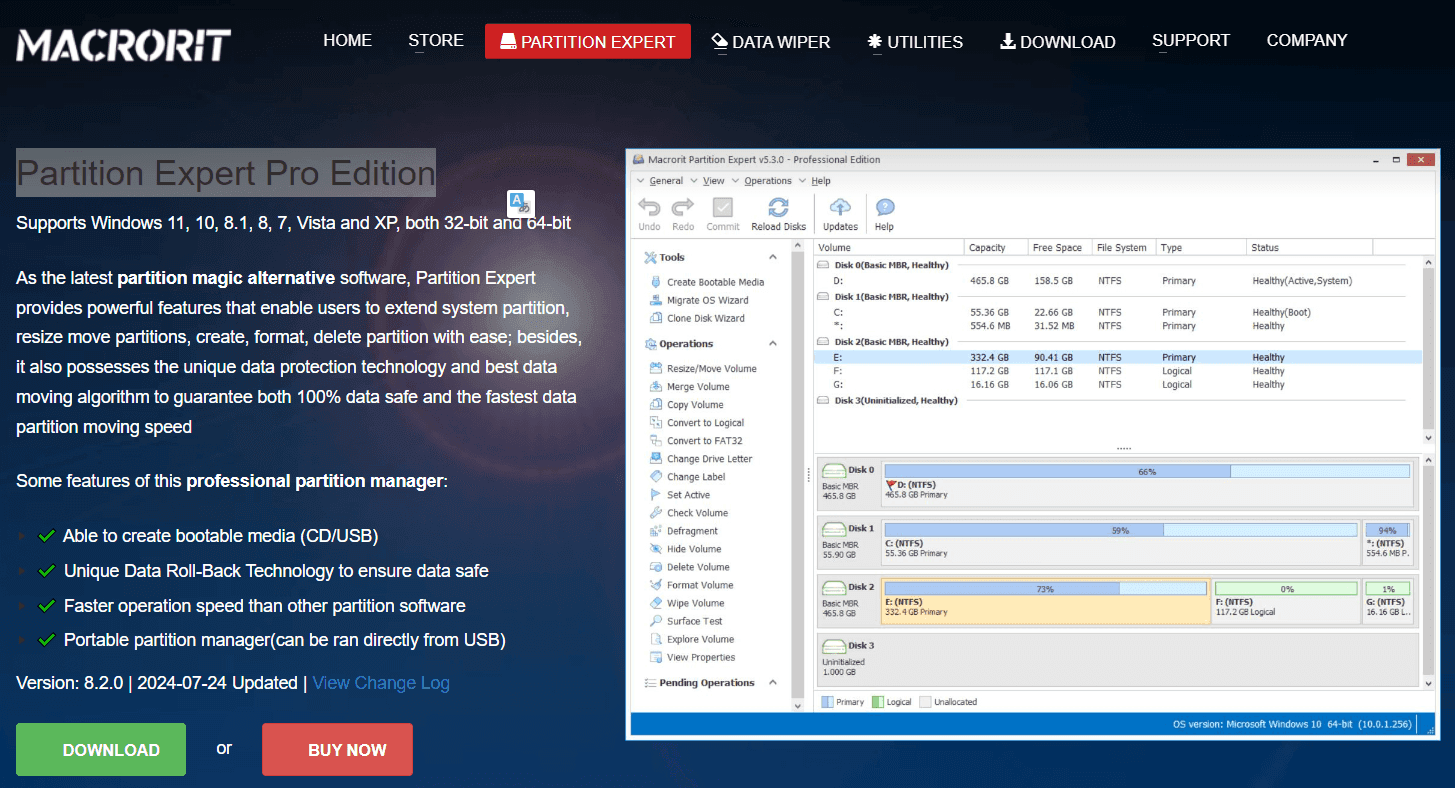Open the COMPANY page
Image resolution: width=1455 pixels, height=788 pixels.
[1307, 41]
